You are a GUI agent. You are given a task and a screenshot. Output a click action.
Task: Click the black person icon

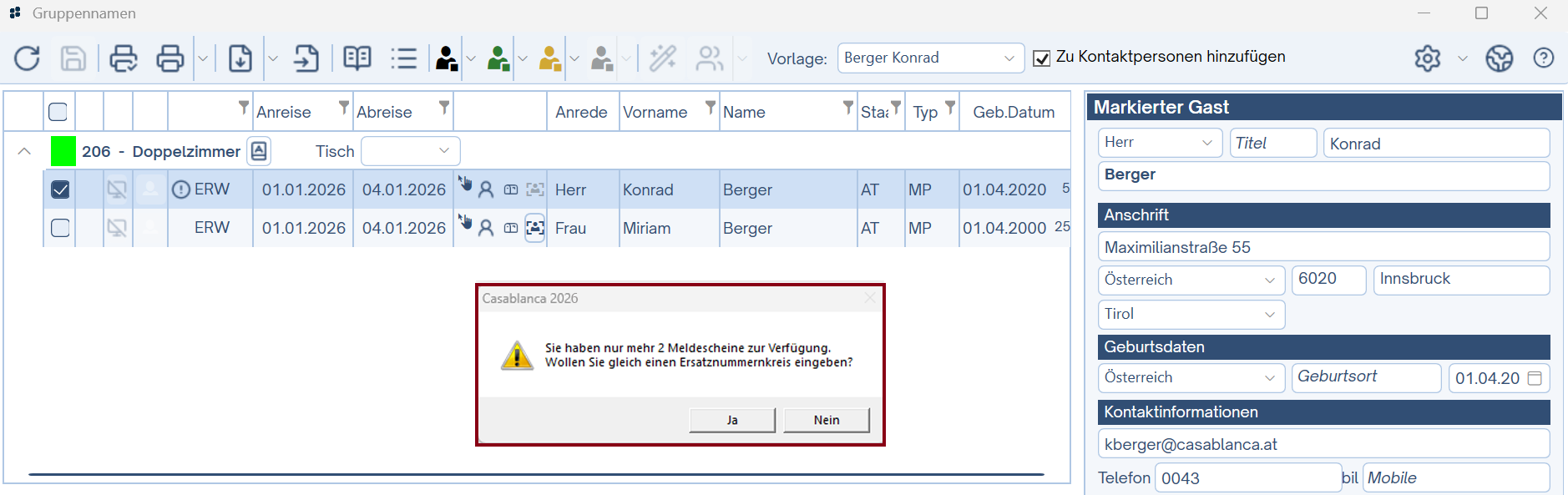point(447,58)
